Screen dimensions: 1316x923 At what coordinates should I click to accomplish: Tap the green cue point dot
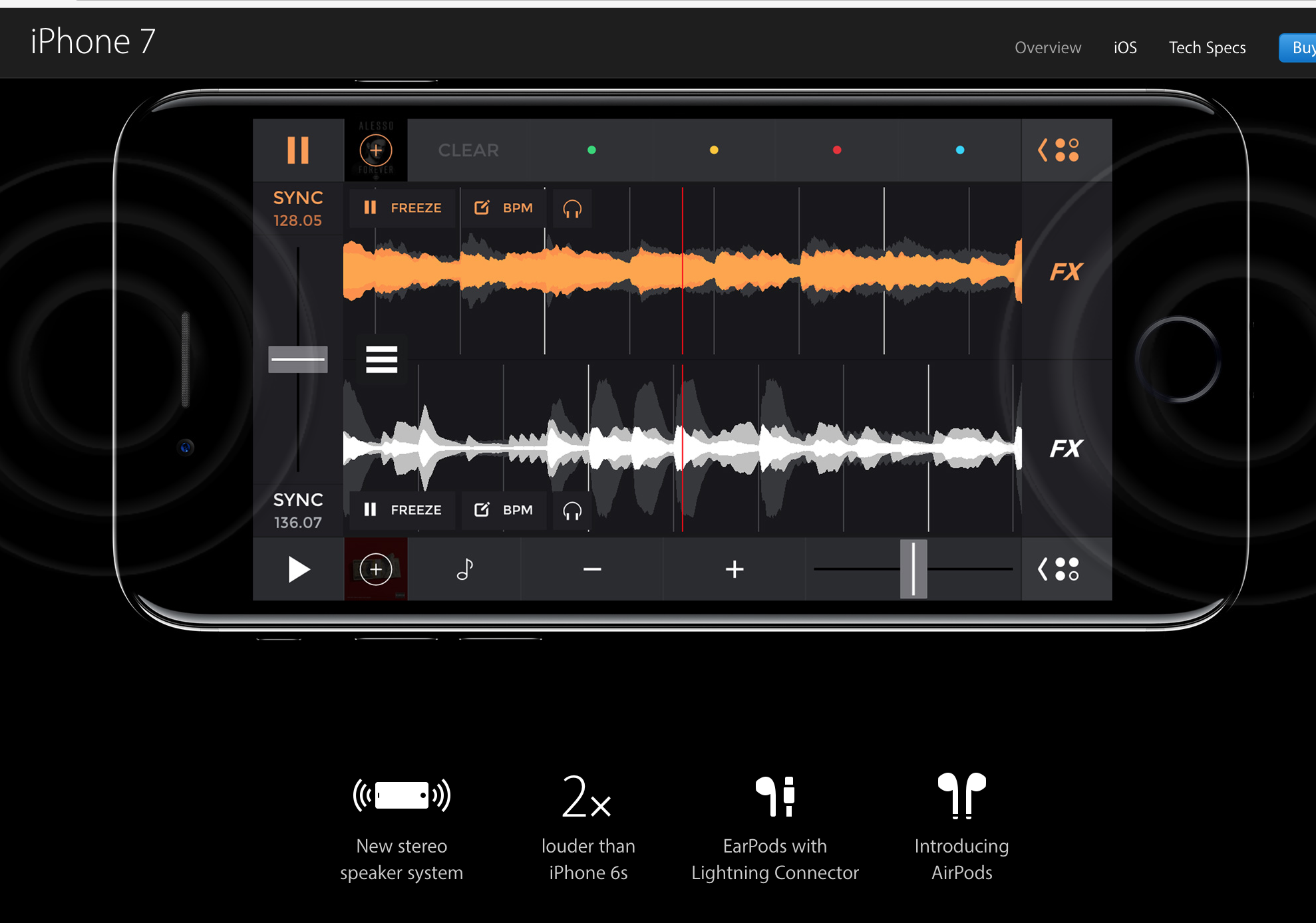(591, 150)
